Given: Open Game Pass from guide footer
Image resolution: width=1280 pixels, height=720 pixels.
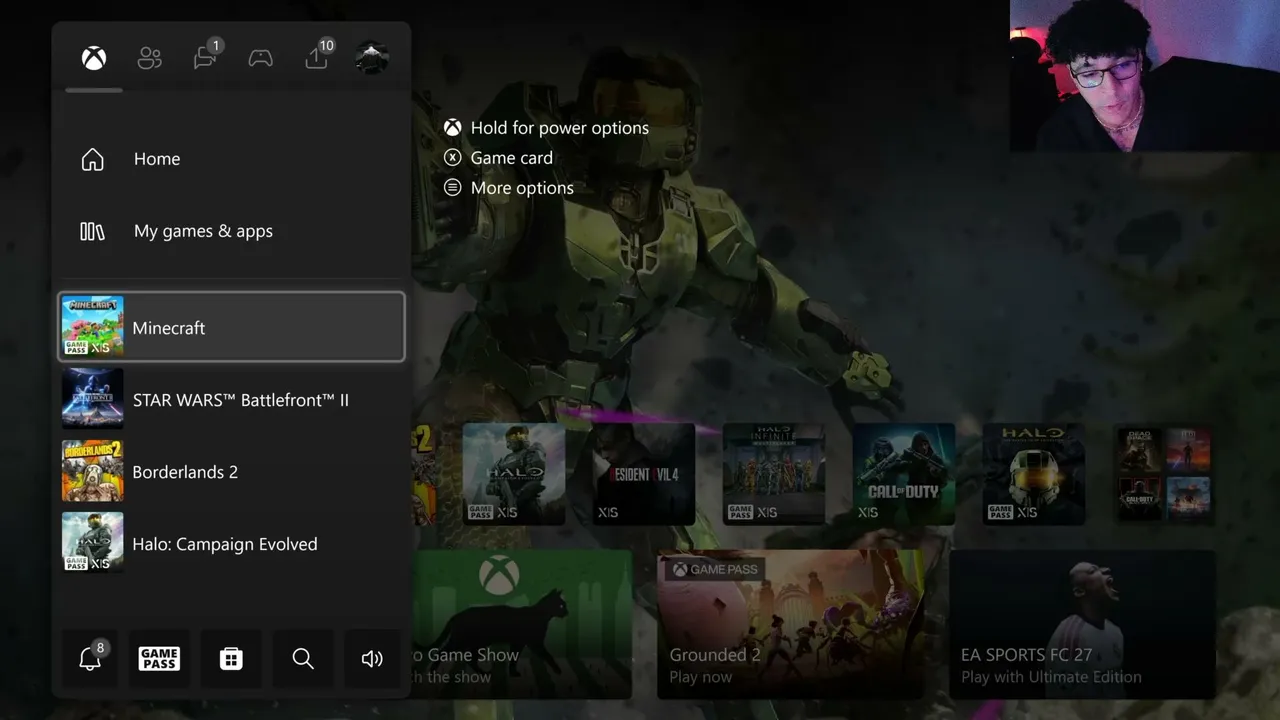Looking at the screenshot, I should click(159, 658).
